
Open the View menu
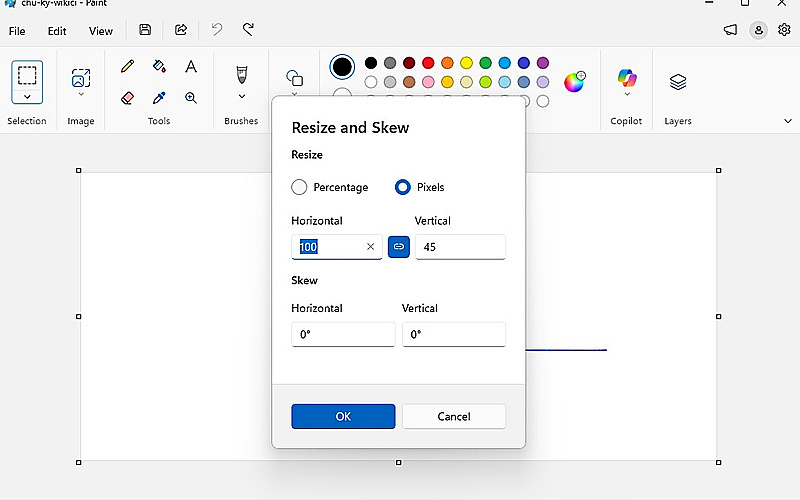[101, 31]
